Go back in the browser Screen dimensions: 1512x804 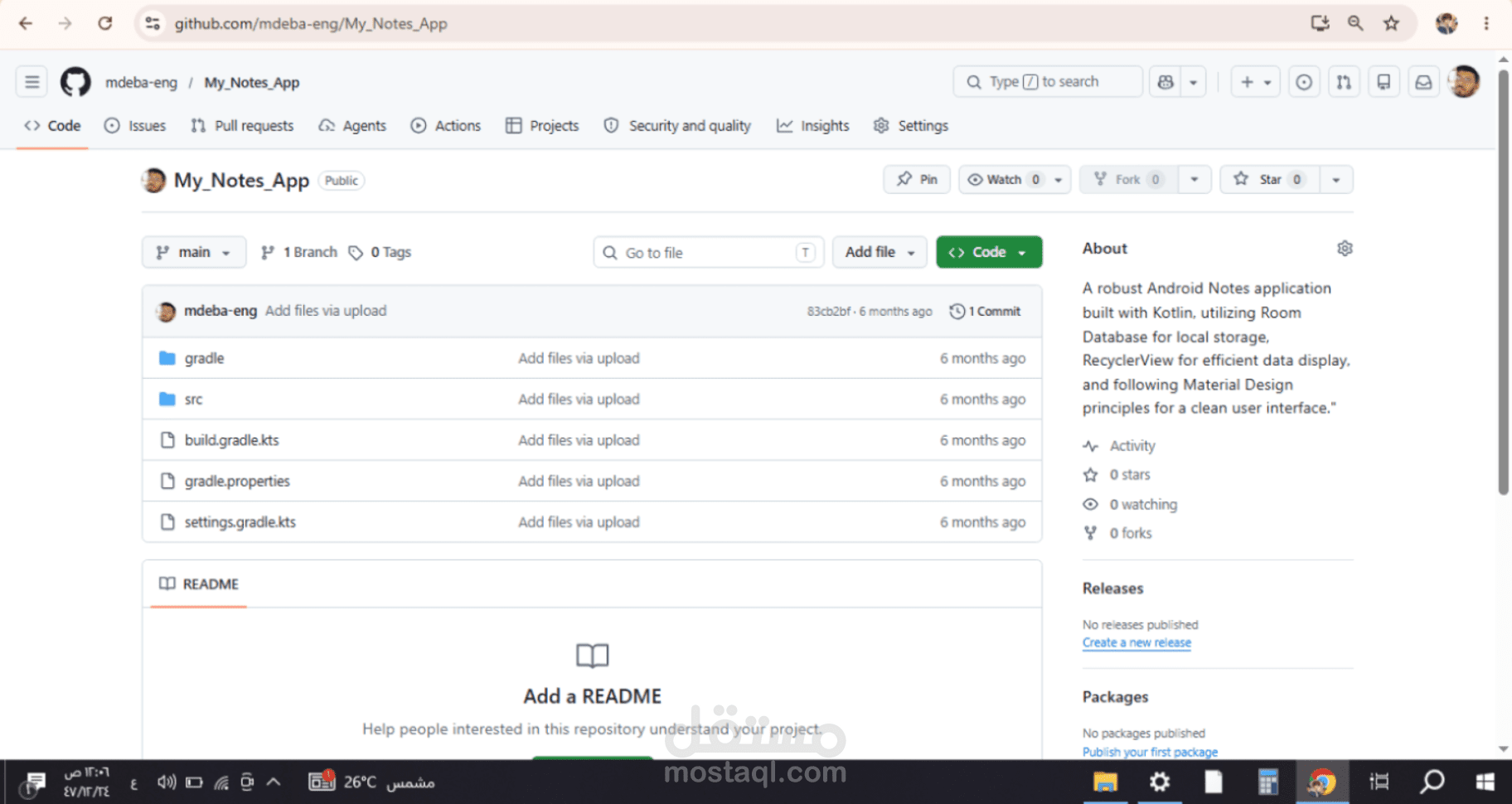(26, 23)
